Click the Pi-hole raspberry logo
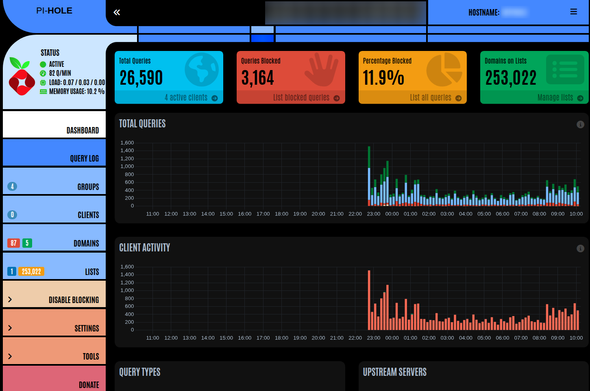 (x=21, y=76)
